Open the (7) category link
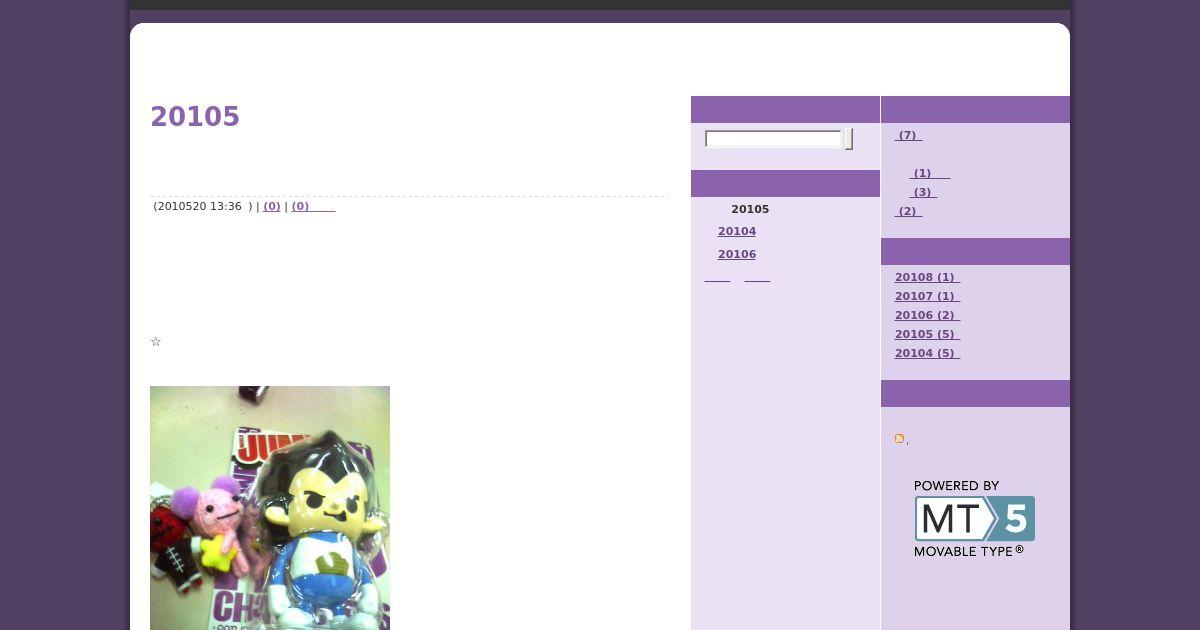Viewport: 1200px width, 630px height. tap(908, 135)
